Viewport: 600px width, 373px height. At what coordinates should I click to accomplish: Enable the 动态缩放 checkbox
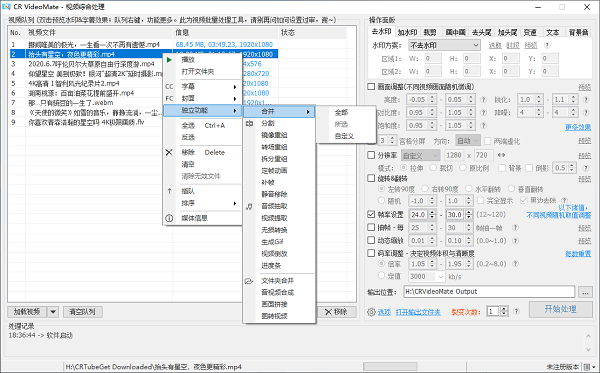tap(371, 240)
